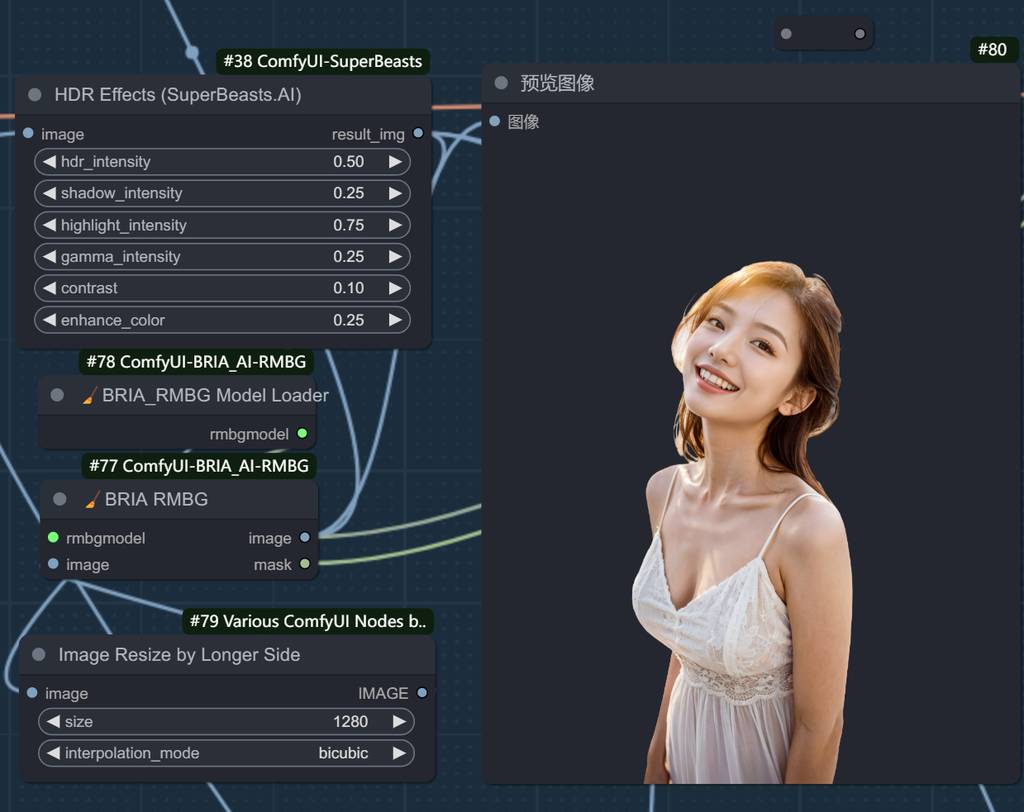Collapse the BRIA RMBG node via its dot

(60, 499)
